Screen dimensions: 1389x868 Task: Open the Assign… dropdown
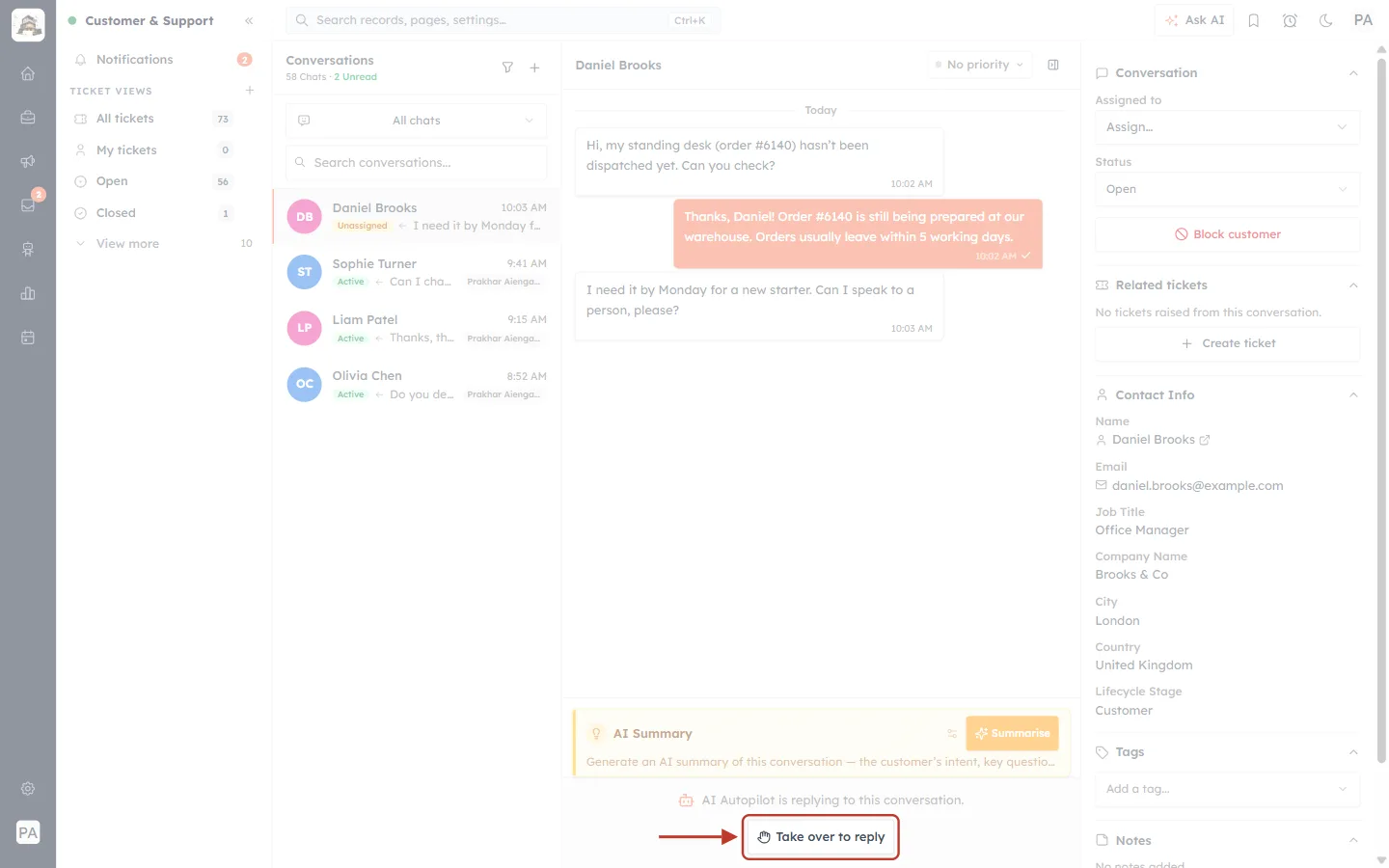1227,127
